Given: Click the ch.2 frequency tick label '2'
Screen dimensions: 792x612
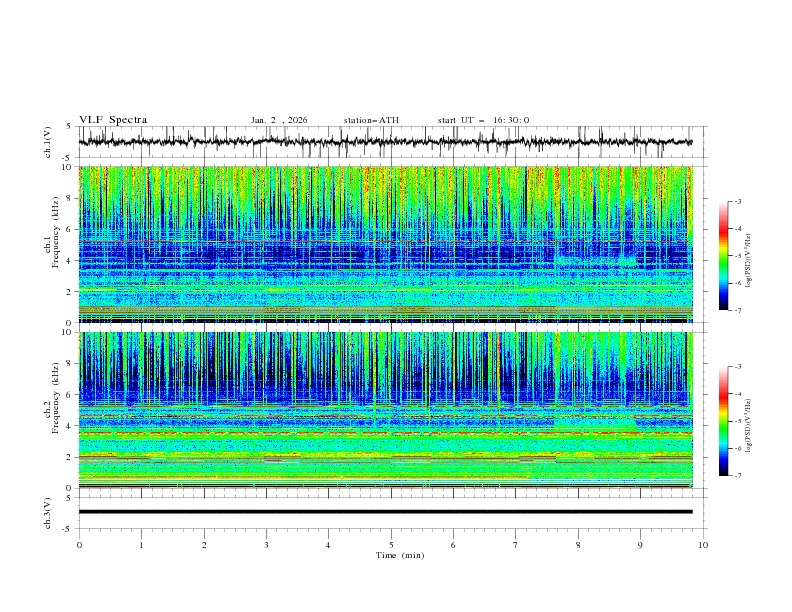Looking at the screenshot, I should pos(71,457).
